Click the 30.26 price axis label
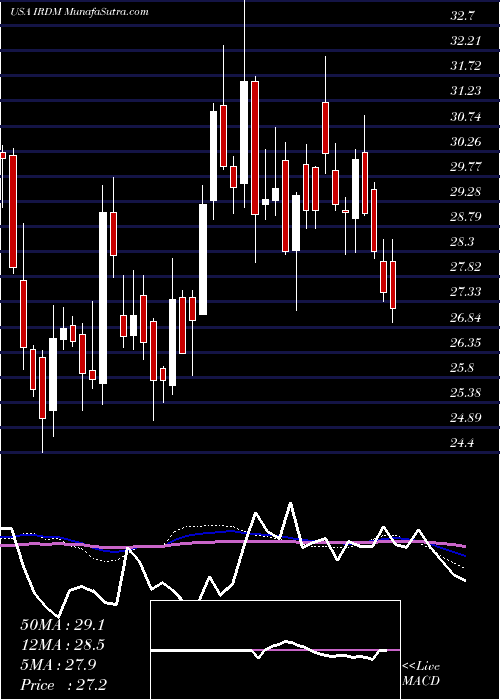This screenshot has height=700, width=500. point(465,142)
